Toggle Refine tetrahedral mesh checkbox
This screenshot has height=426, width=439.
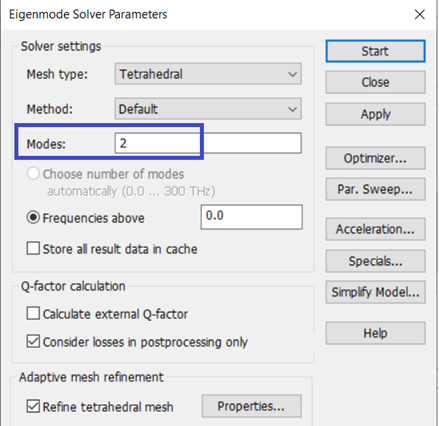point(33,407)
